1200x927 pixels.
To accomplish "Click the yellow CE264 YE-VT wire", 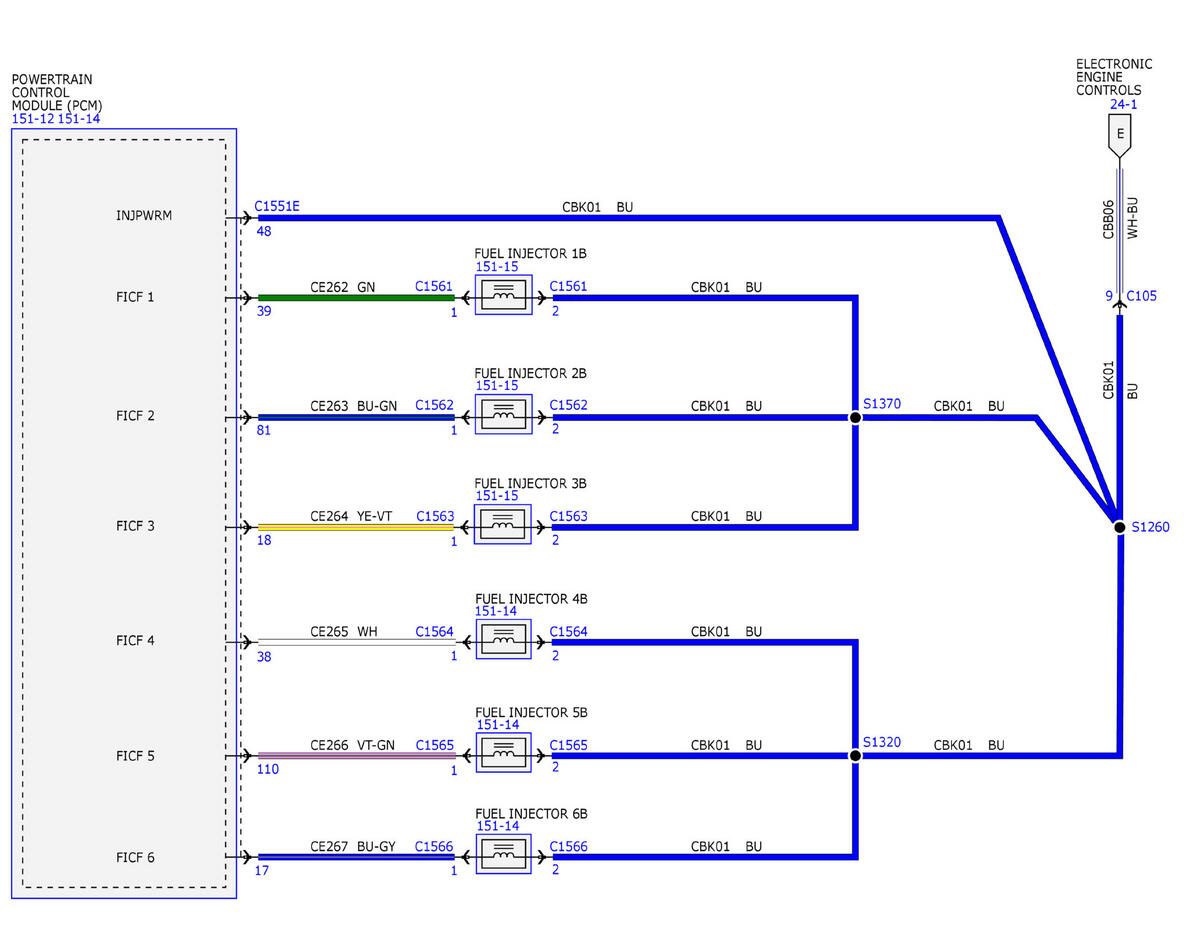I will (356, 527).
